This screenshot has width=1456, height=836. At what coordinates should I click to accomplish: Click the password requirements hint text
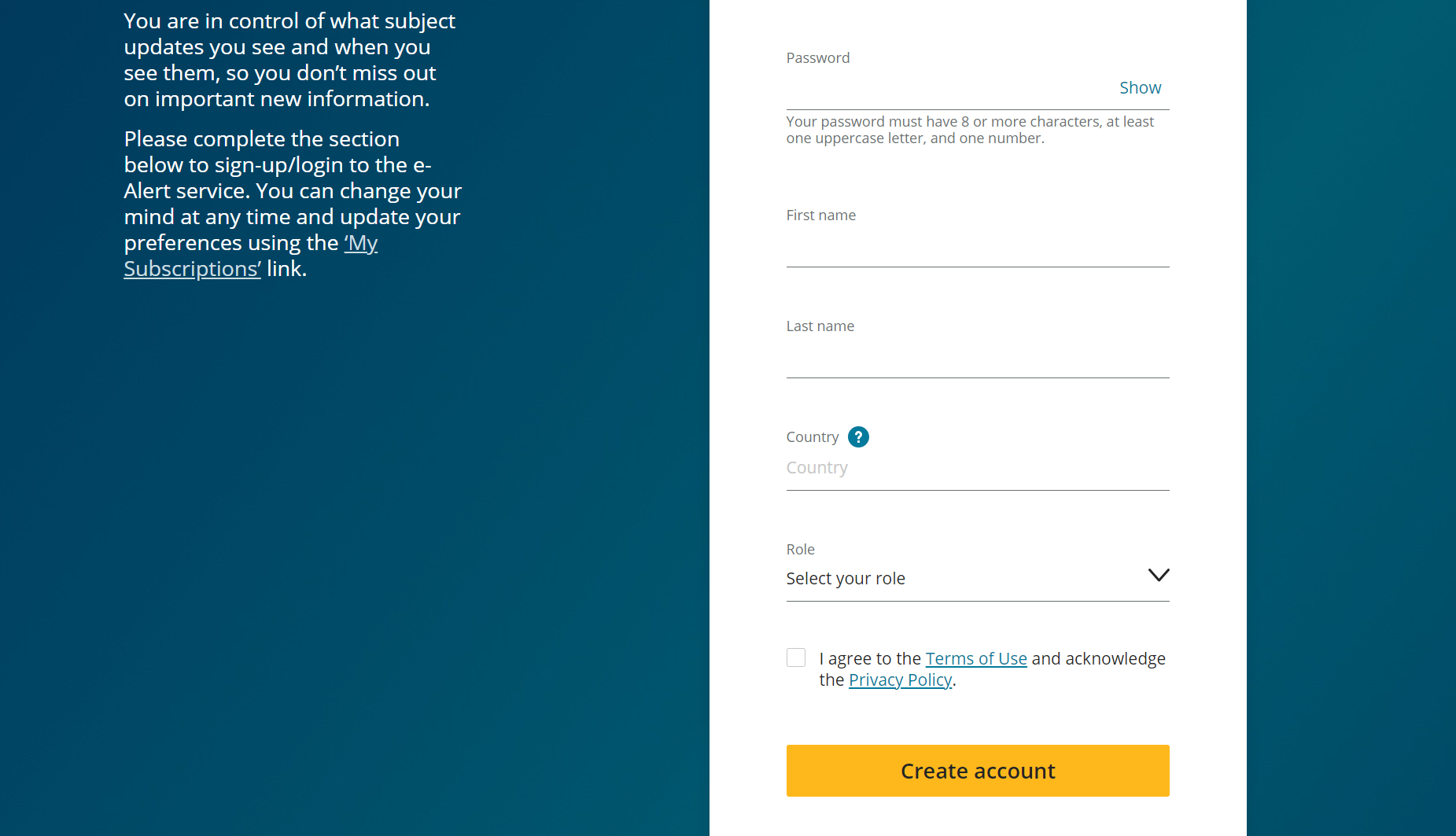pyautogui.click(x=969, y=131)
